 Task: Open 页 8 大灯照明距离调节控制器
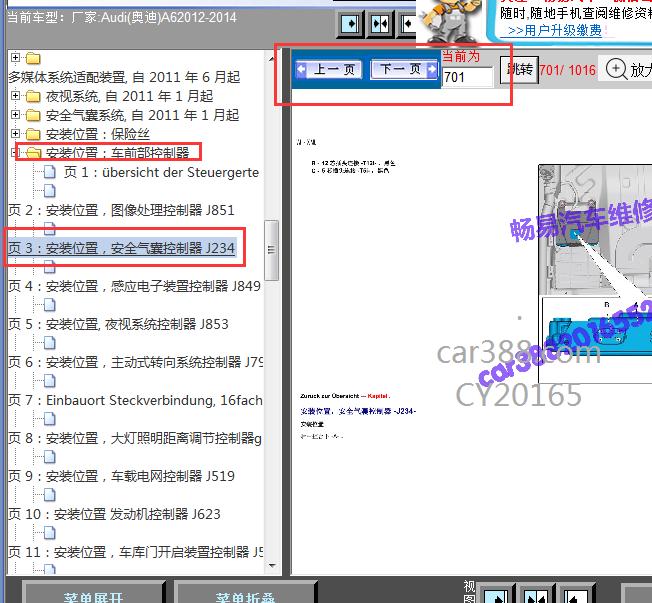point(135,438)
